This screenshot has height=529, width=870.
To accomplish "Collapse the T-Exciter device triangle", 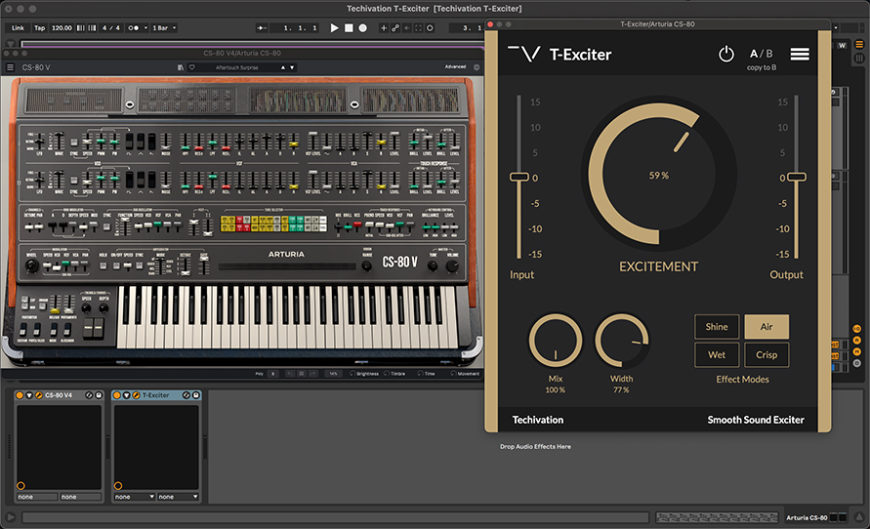I will coord(127,395).
